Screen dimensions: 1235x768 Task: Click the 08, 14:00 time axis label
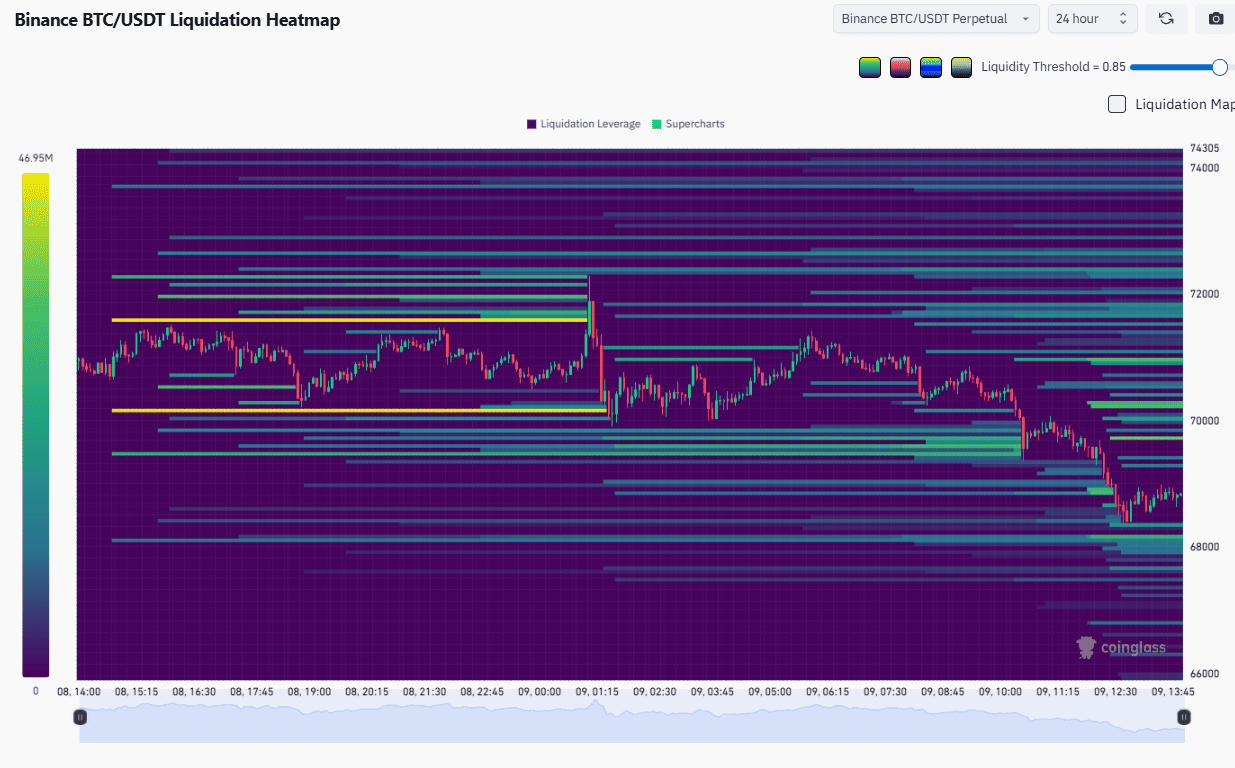pyautogui.click(x=78, y=691)
